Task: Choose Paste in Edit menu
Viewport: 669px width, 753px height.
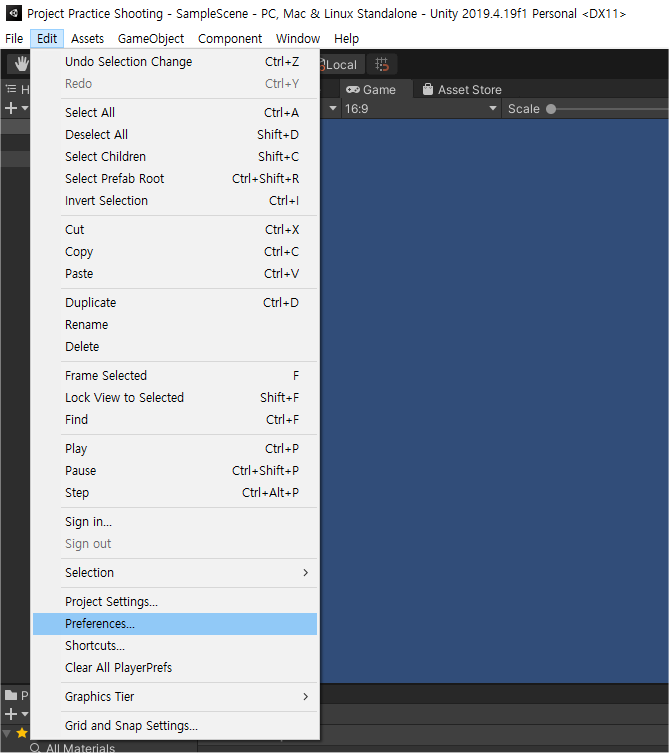Action: pyautogui.click(x=175, y=274)
